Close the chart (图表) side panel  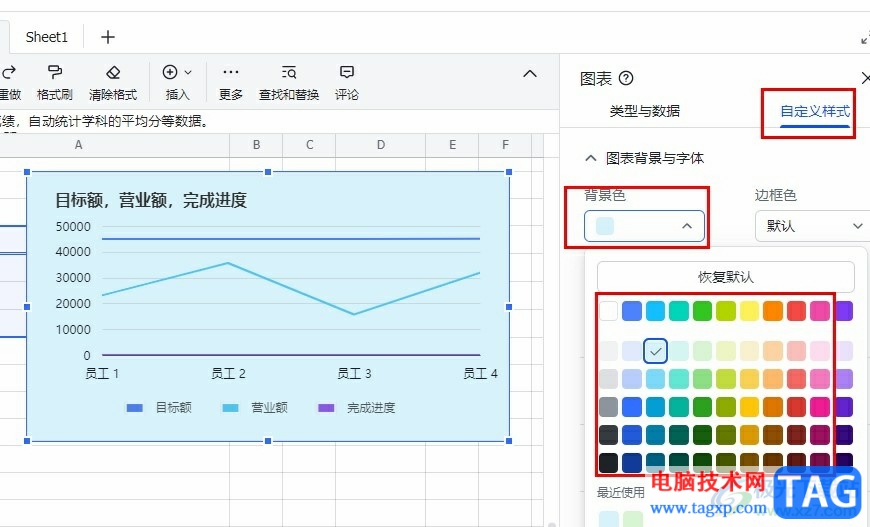tap(865, 78)
